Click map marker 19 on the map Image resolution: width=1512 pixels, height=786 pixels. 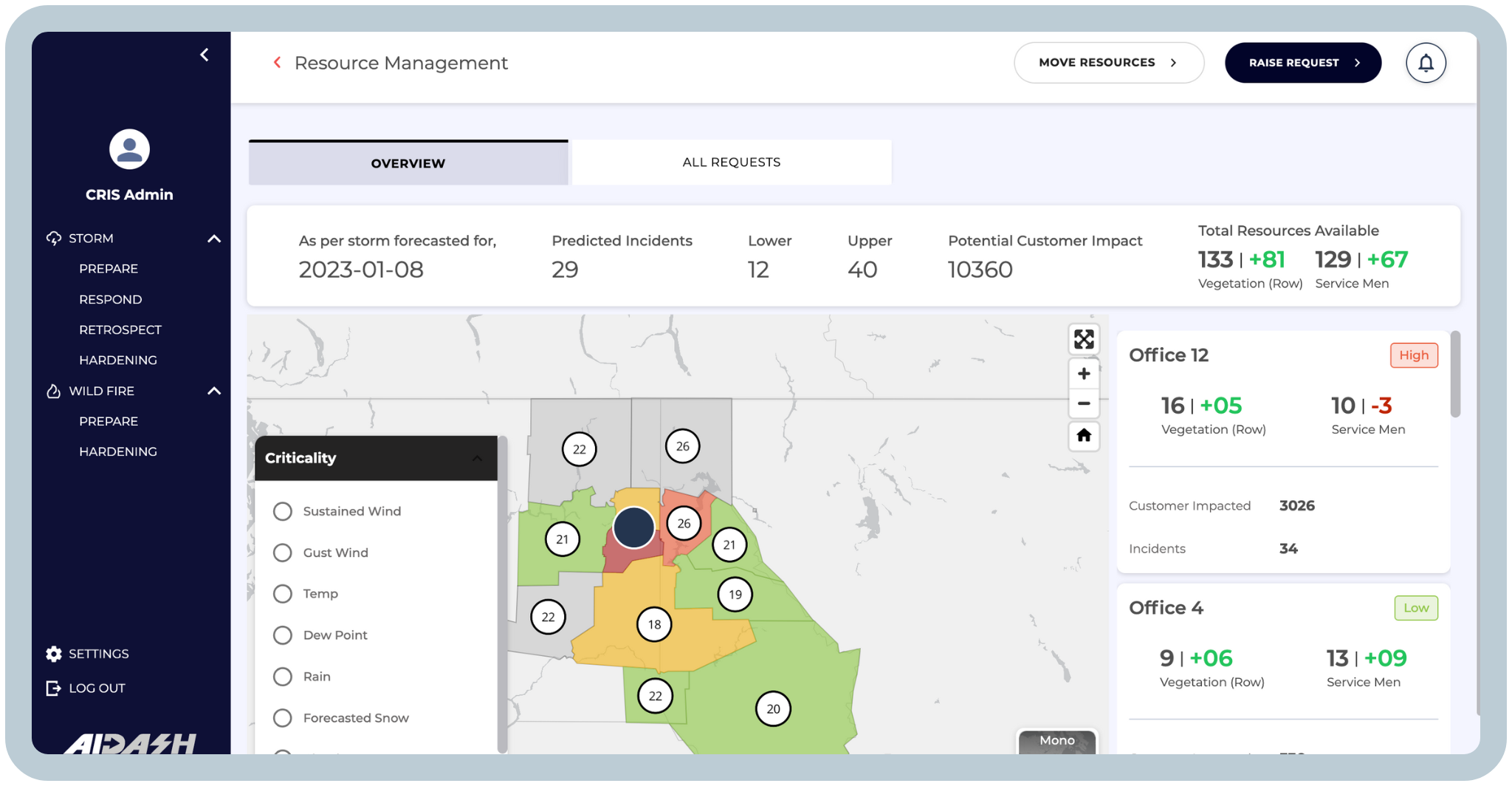click(735, 594)
